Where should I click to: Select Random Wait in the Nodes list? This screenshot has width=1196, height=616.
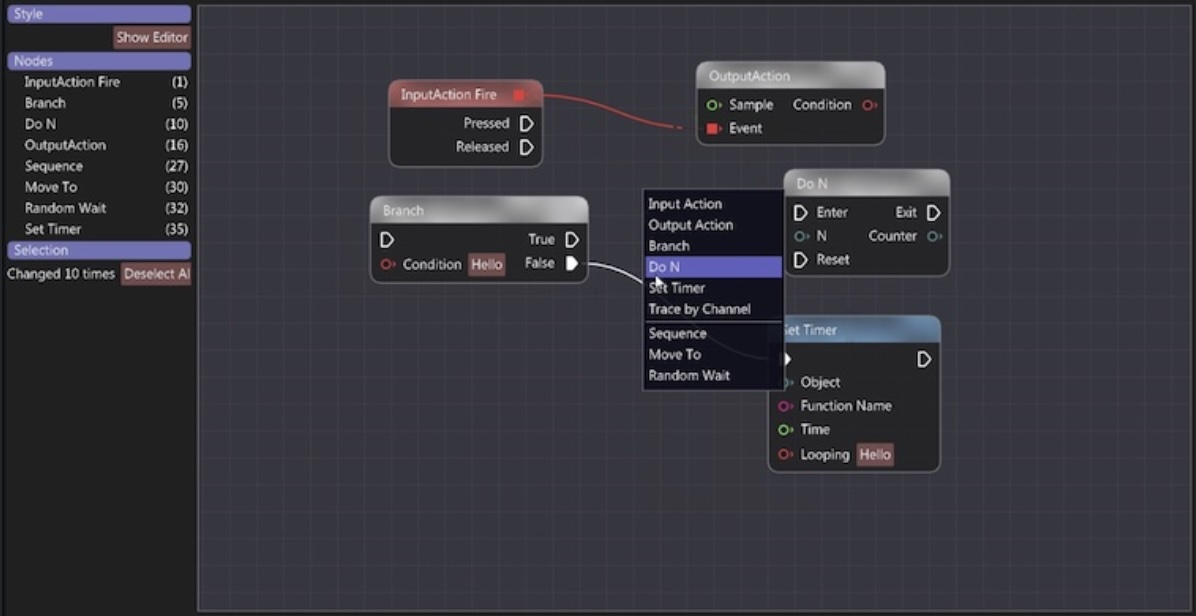(64, 208)
